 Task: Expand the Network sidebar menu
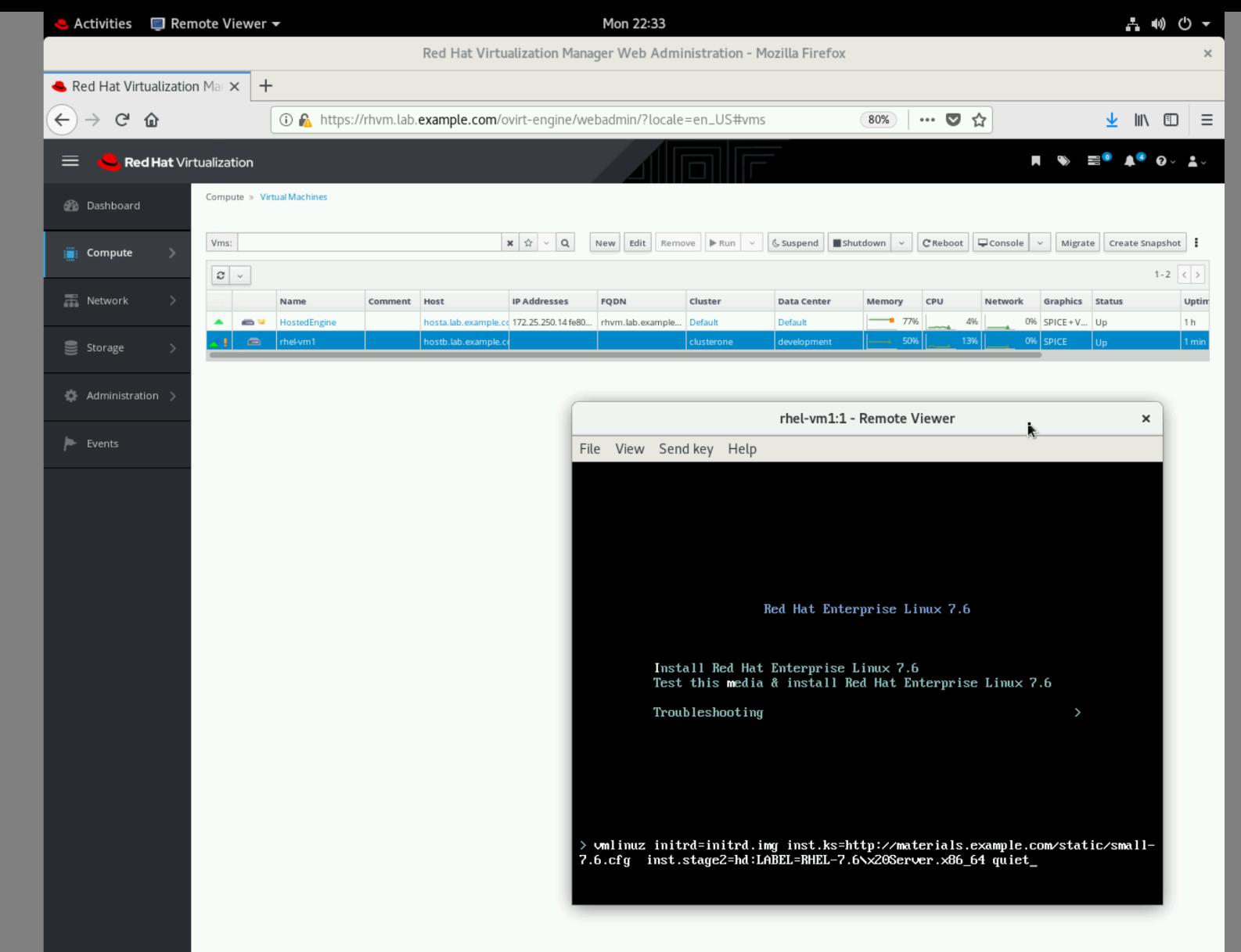tap(117, 301)
